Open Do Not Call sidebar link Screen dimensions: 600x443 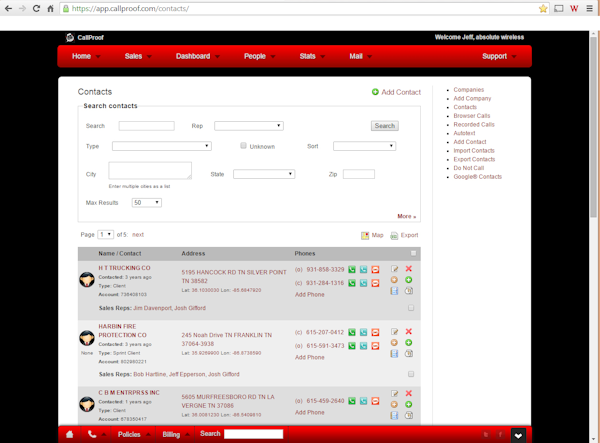(469, 168)
